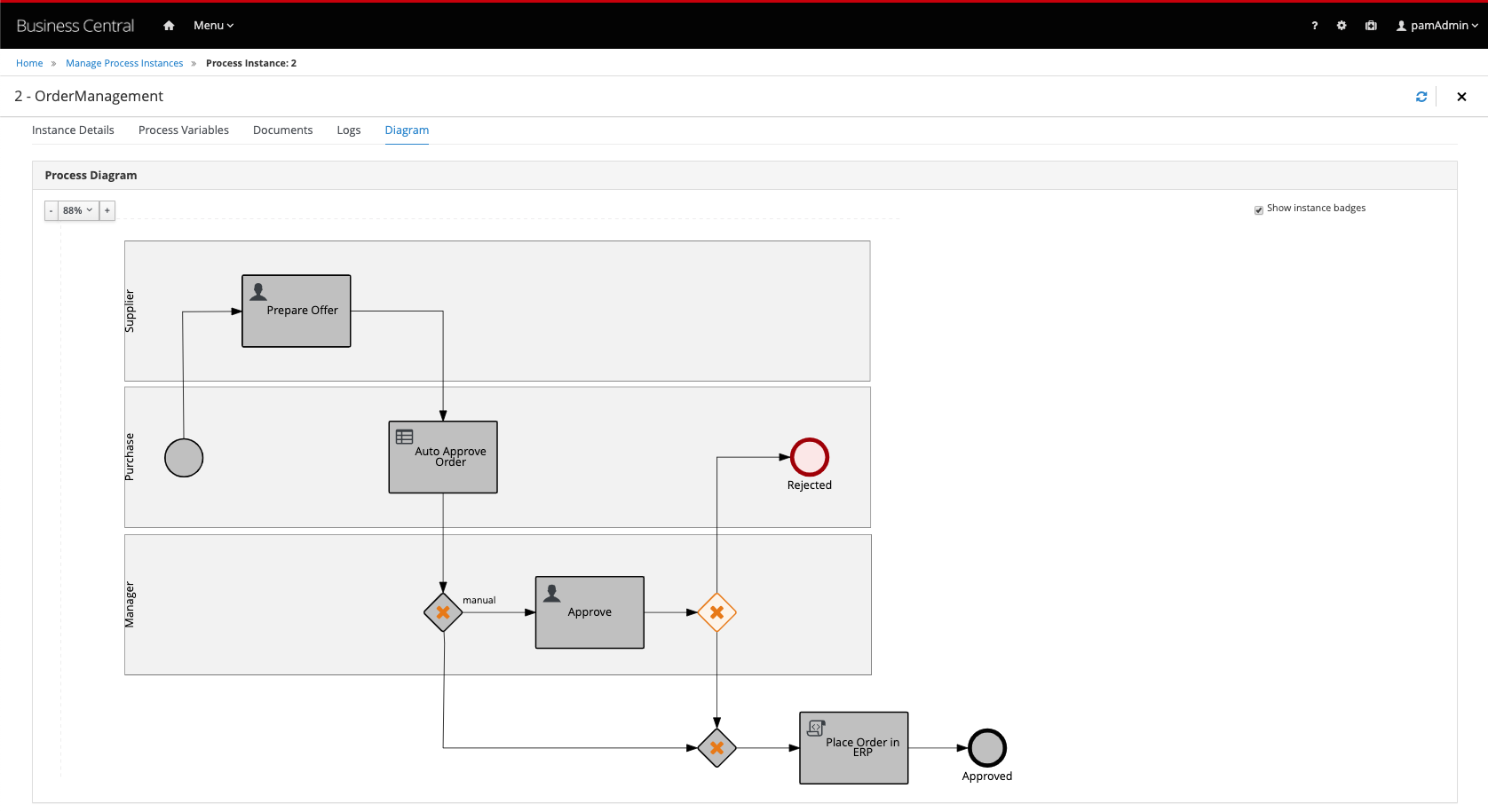The width and height of the screenshot is (1488, 812).
Task: Switch to Instance Details tab
Action: 73,130
